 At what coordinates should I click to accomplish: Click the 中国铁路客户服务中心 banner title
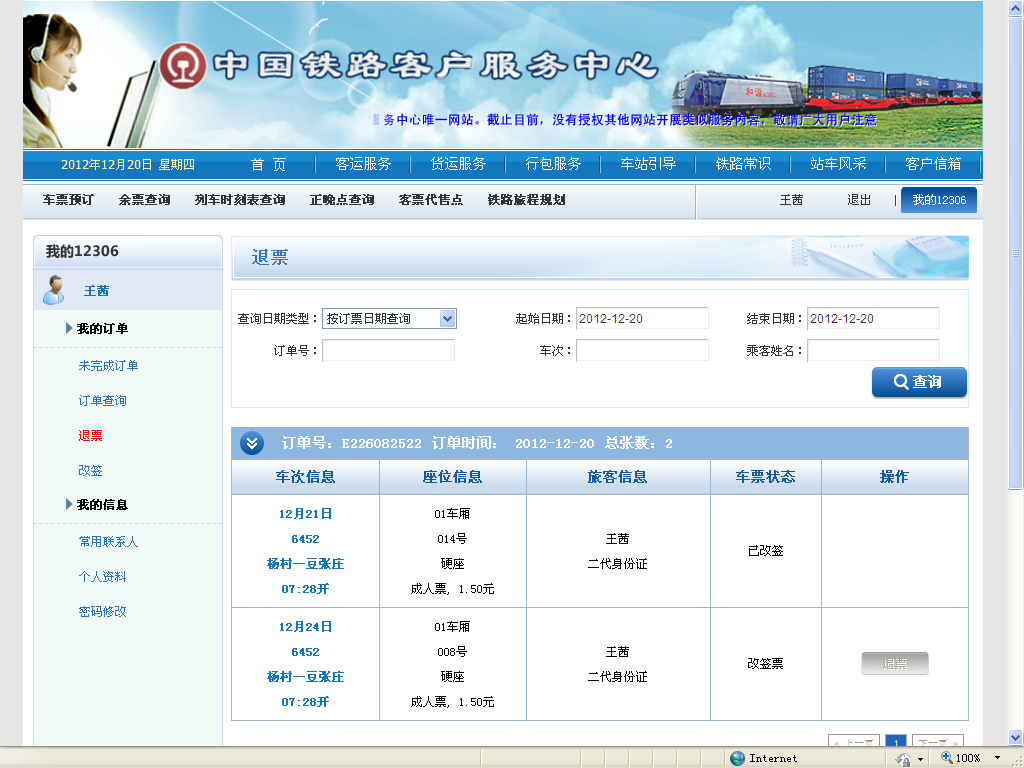pos(435,65)
